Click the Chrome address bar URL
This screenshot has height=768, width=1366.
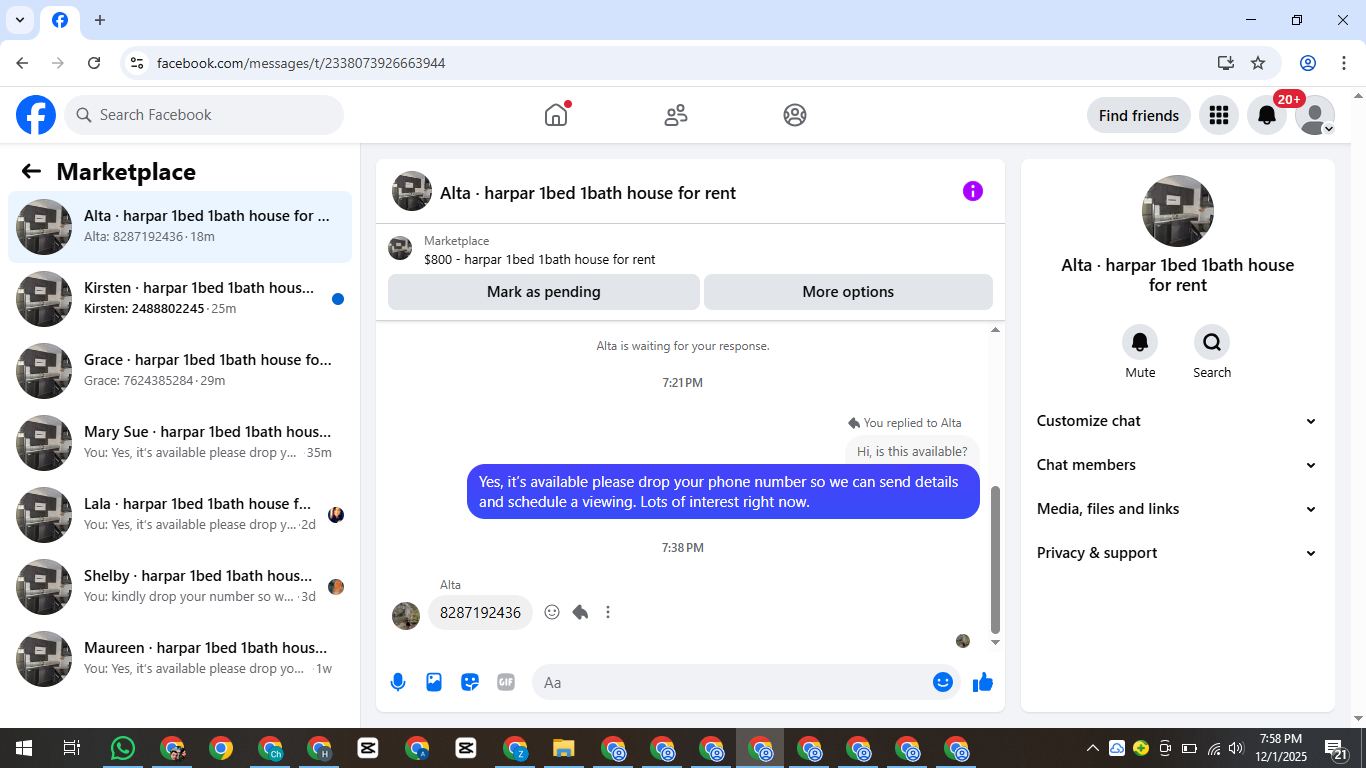pos(301,63)
